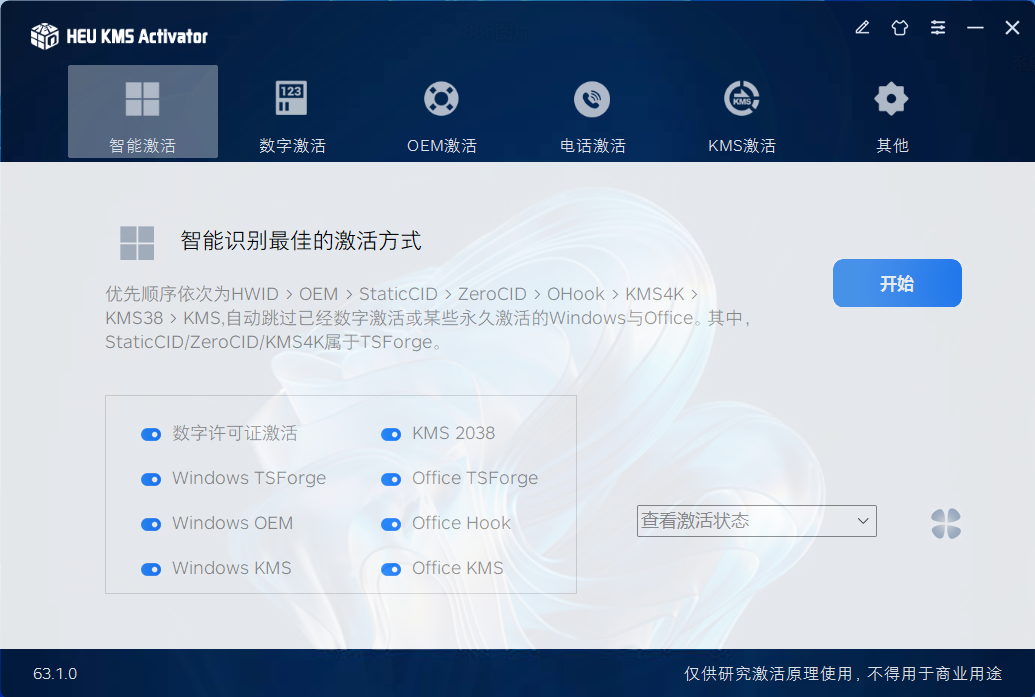Click the Windows logo beside 智能识别最佳的激活方式

[137, 242]
